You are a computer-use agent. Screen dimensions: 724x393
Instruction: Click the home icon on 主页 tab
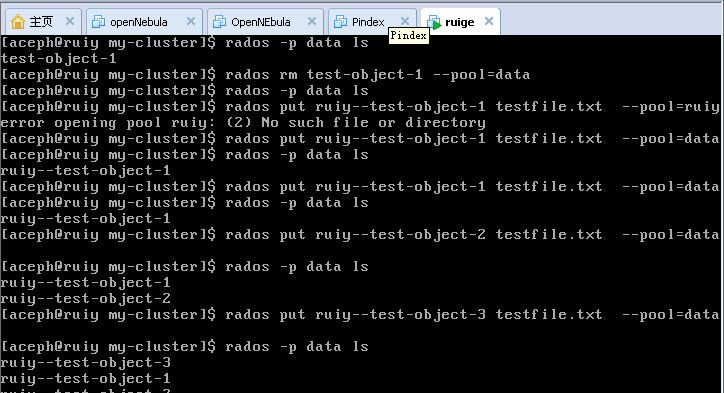point(18,22)
